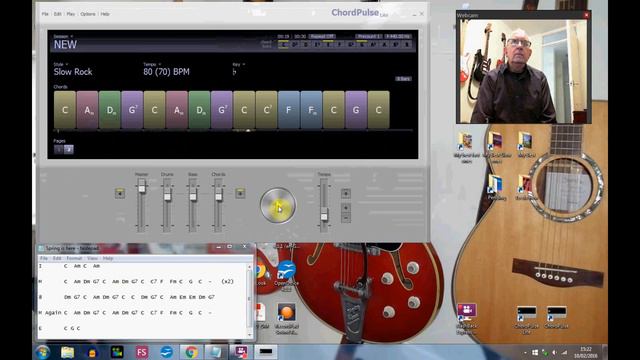Screen dimensions: 640x360
Task: Open the Tempo dropdown for 80 BPM
Action: pos(152,64)
